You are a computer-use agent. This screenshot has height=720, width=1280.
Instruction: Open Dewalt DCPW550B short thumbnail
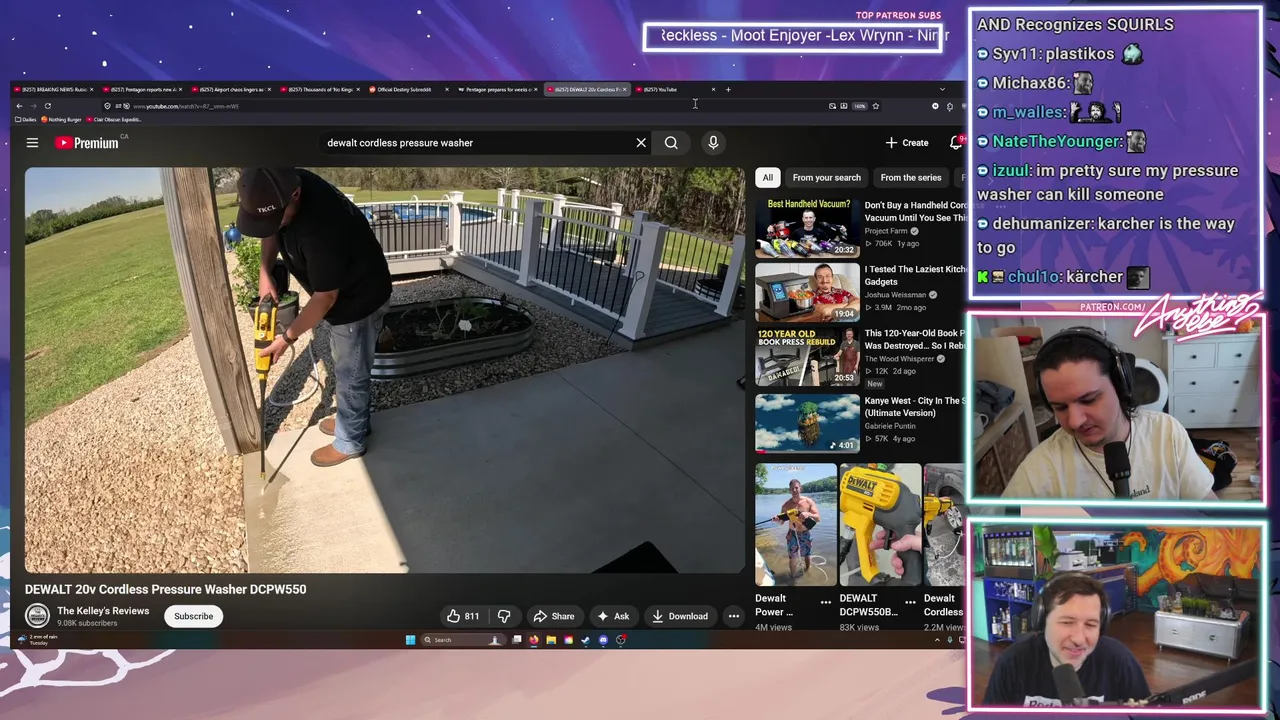[x=880, y=524]
